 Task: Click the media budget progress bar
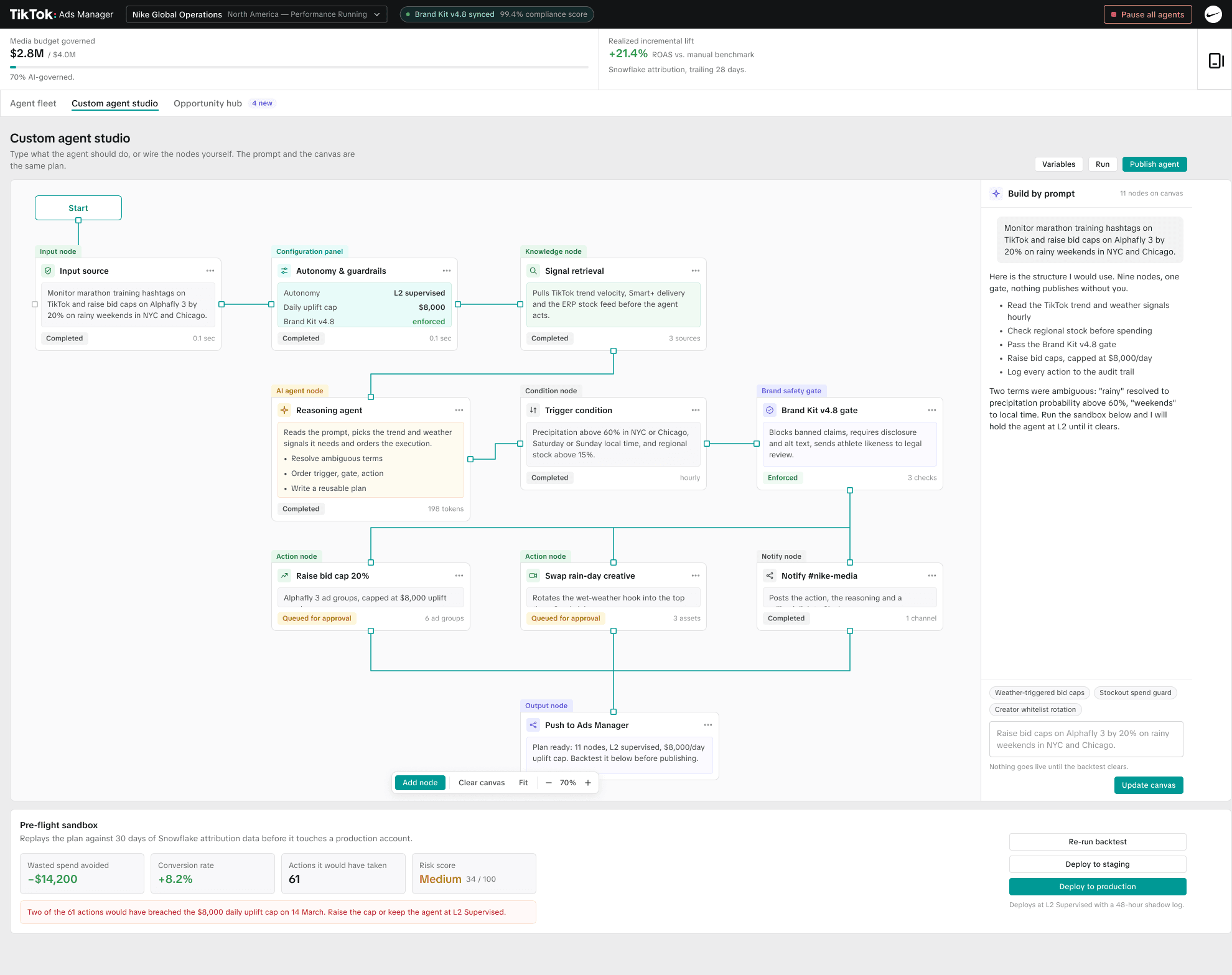[x=299, y=67]
